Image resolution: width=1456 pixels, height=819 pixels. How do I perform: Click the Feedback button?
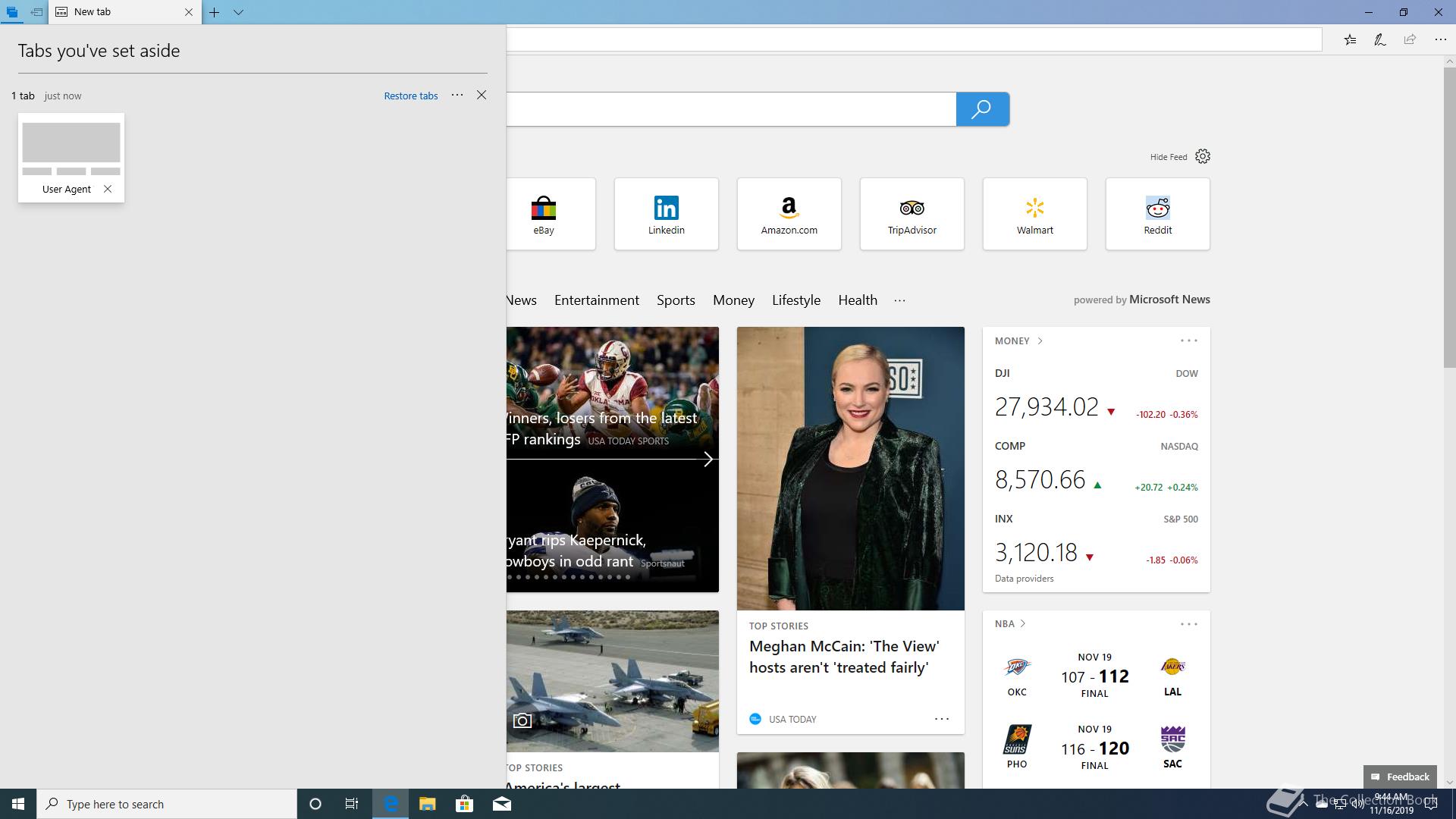[1400, 777]
